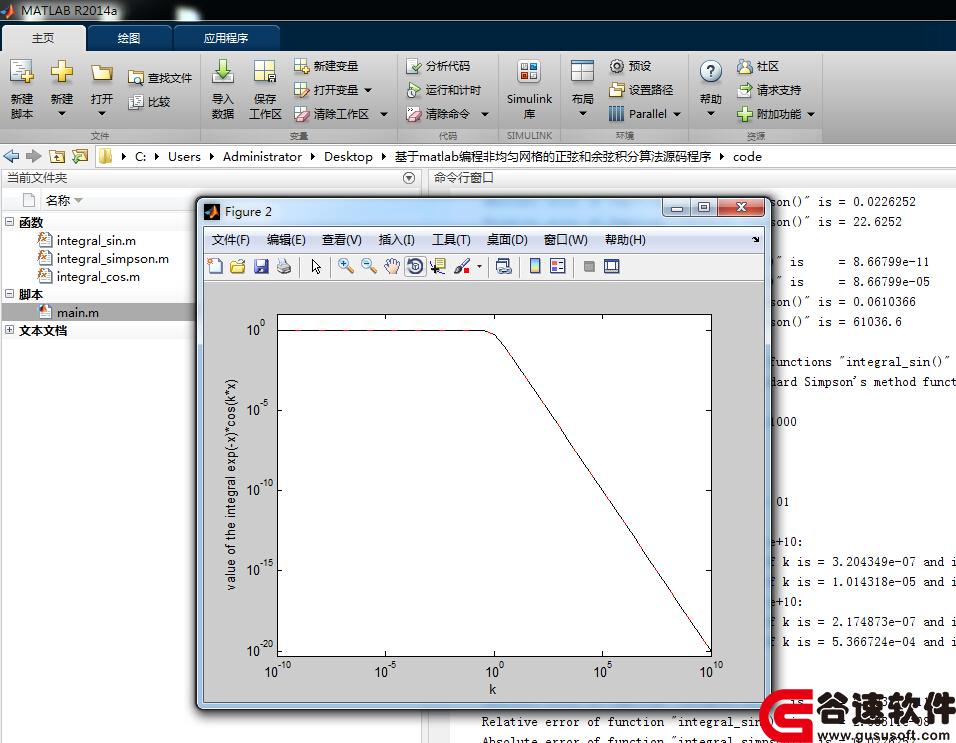Expand the Clear Workspace (清除工作区) dropdown arrow
Viewport: 956px width, 743px height.
384,114
